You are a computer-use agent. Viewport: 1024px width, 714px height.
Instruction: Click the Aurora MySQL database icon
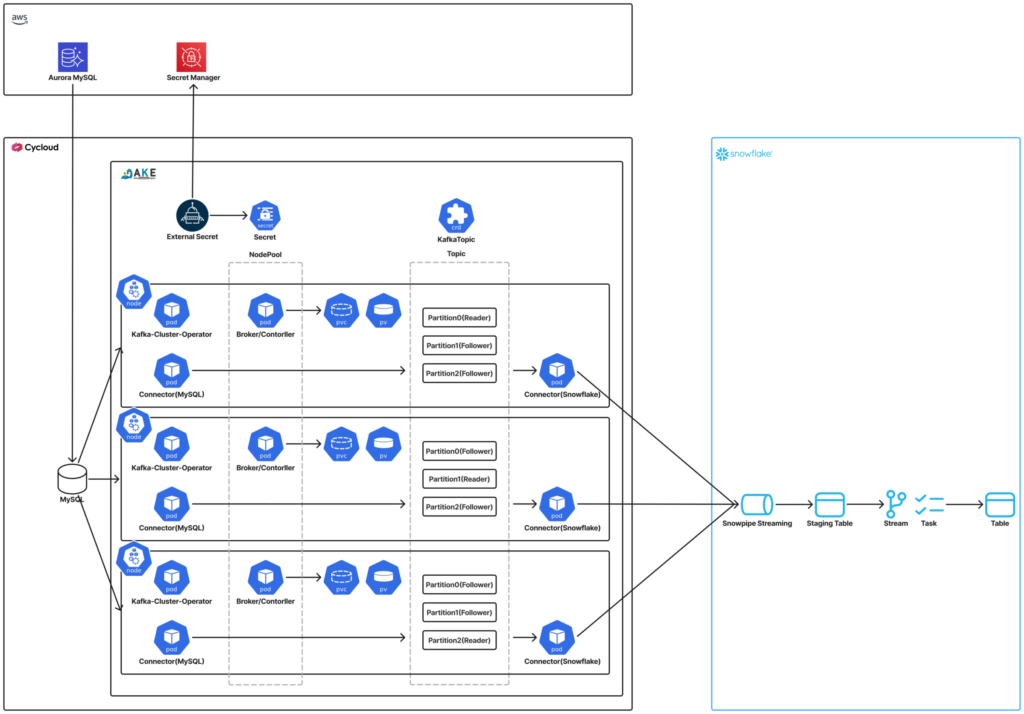[73, 56]
